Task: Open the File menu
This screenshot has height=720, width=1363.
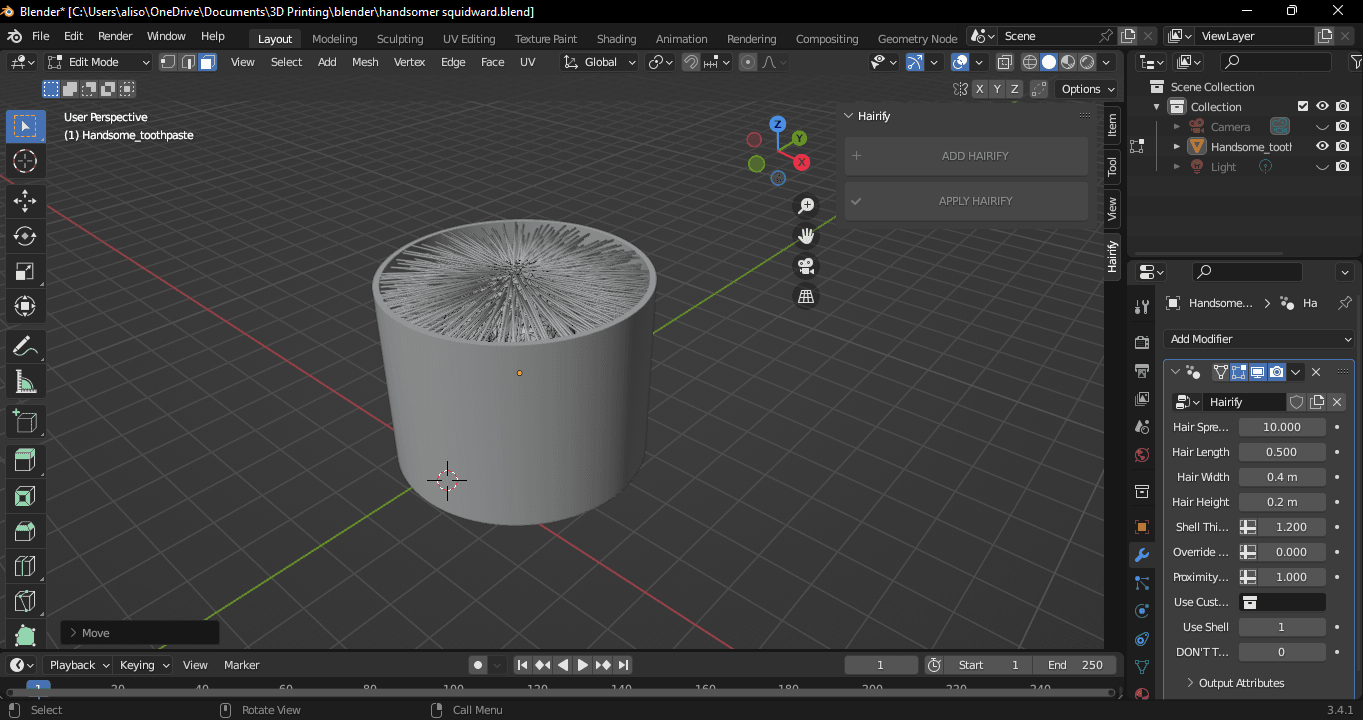Action: click(x=41, y=36)
